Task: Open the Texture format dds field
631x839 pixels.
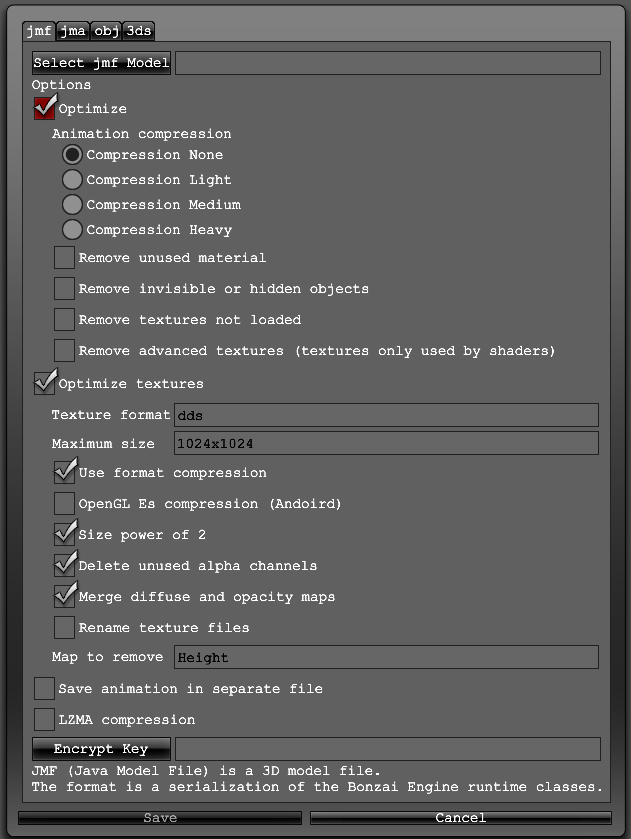Action: click(x=386, y=415)
